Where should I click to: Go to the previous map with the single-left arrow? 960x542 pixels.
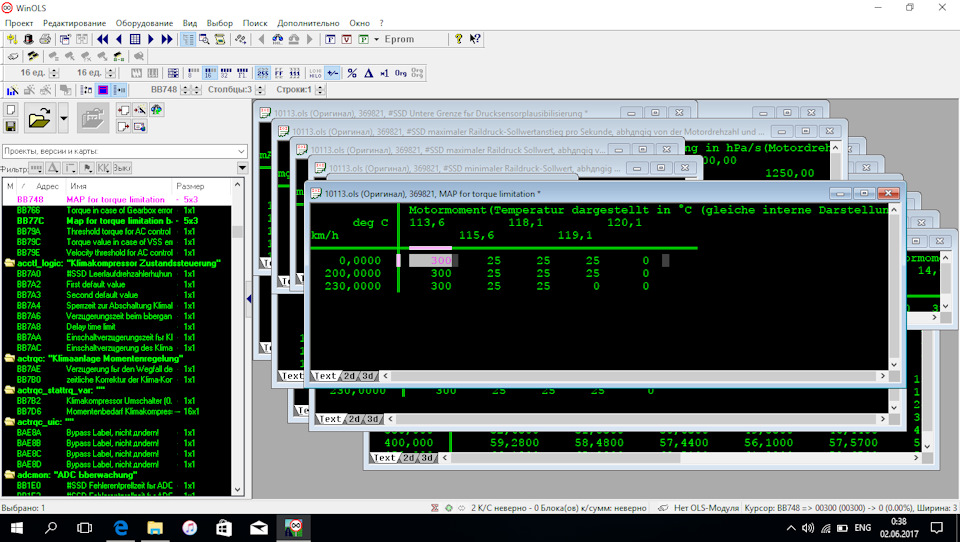click(119, 39)
